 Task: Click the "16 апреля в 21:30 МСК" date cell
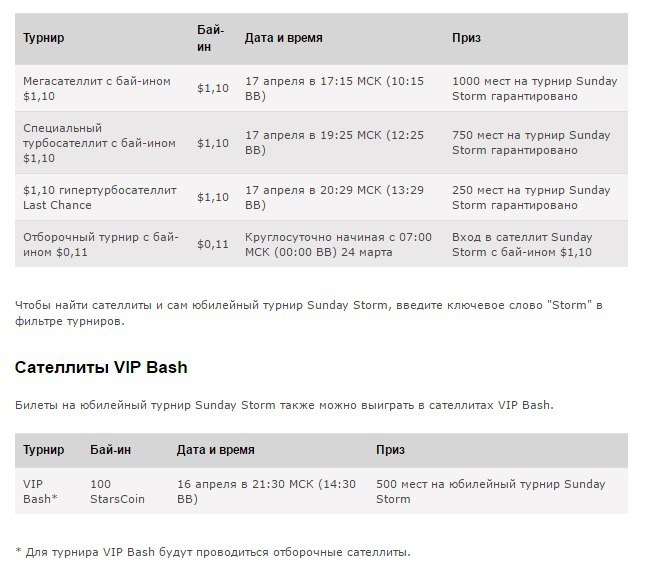(x=266, y=491)
